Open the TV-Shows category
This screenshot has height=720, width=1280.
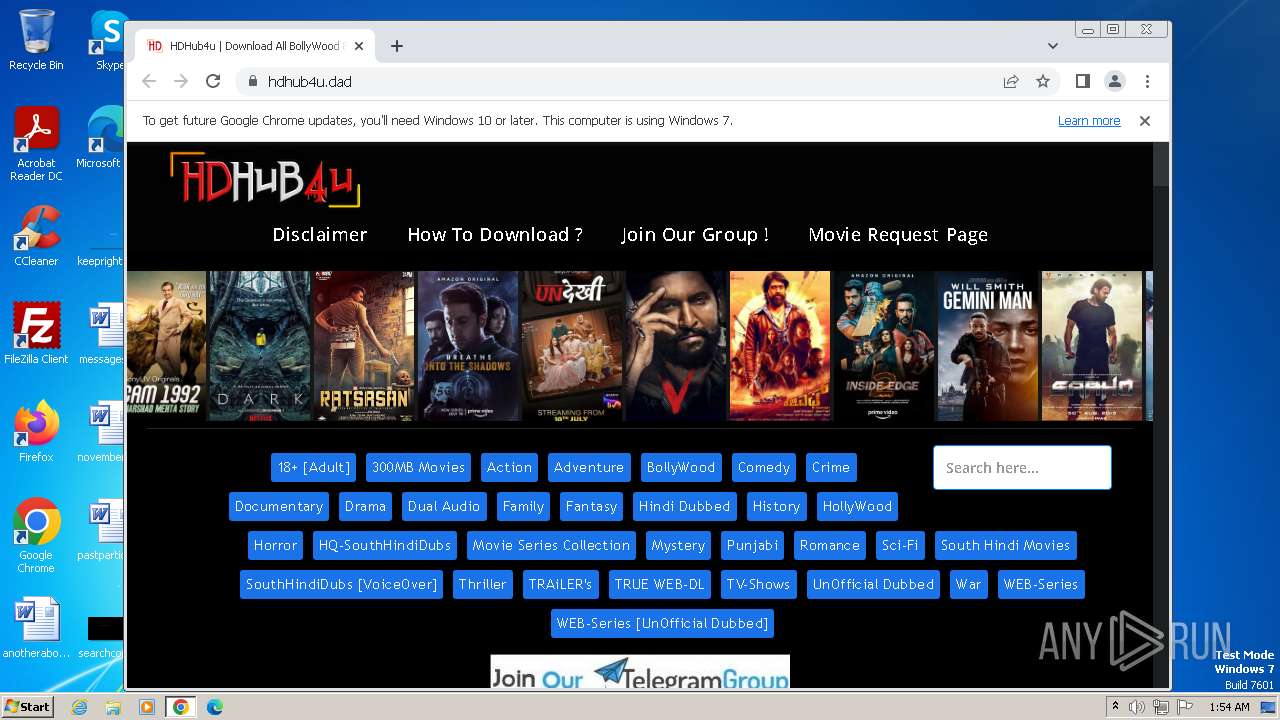coord(758,584)
